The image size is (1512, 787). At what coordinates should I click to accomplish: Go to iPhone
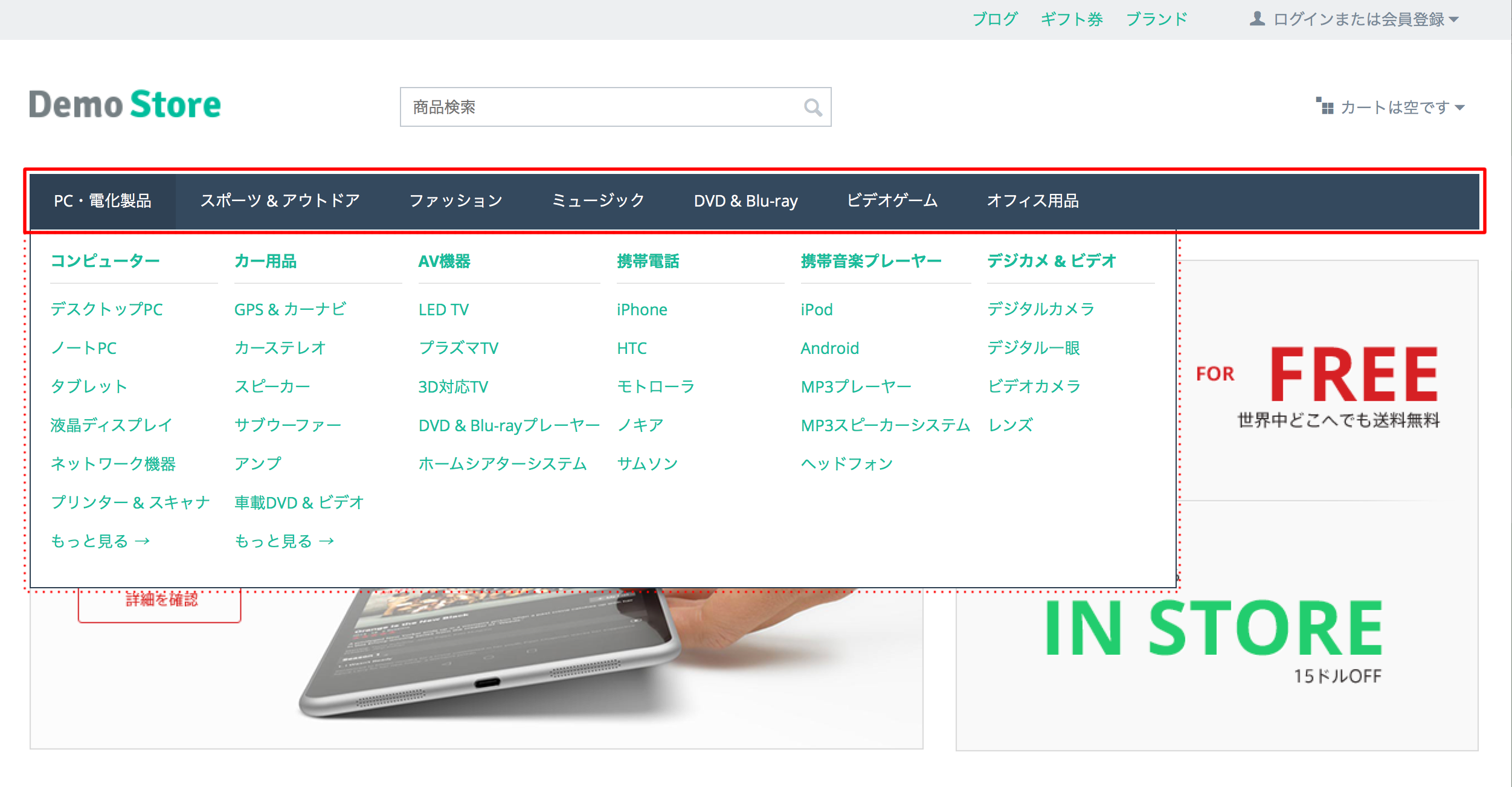pyautogui.click(x=642, y=310)
